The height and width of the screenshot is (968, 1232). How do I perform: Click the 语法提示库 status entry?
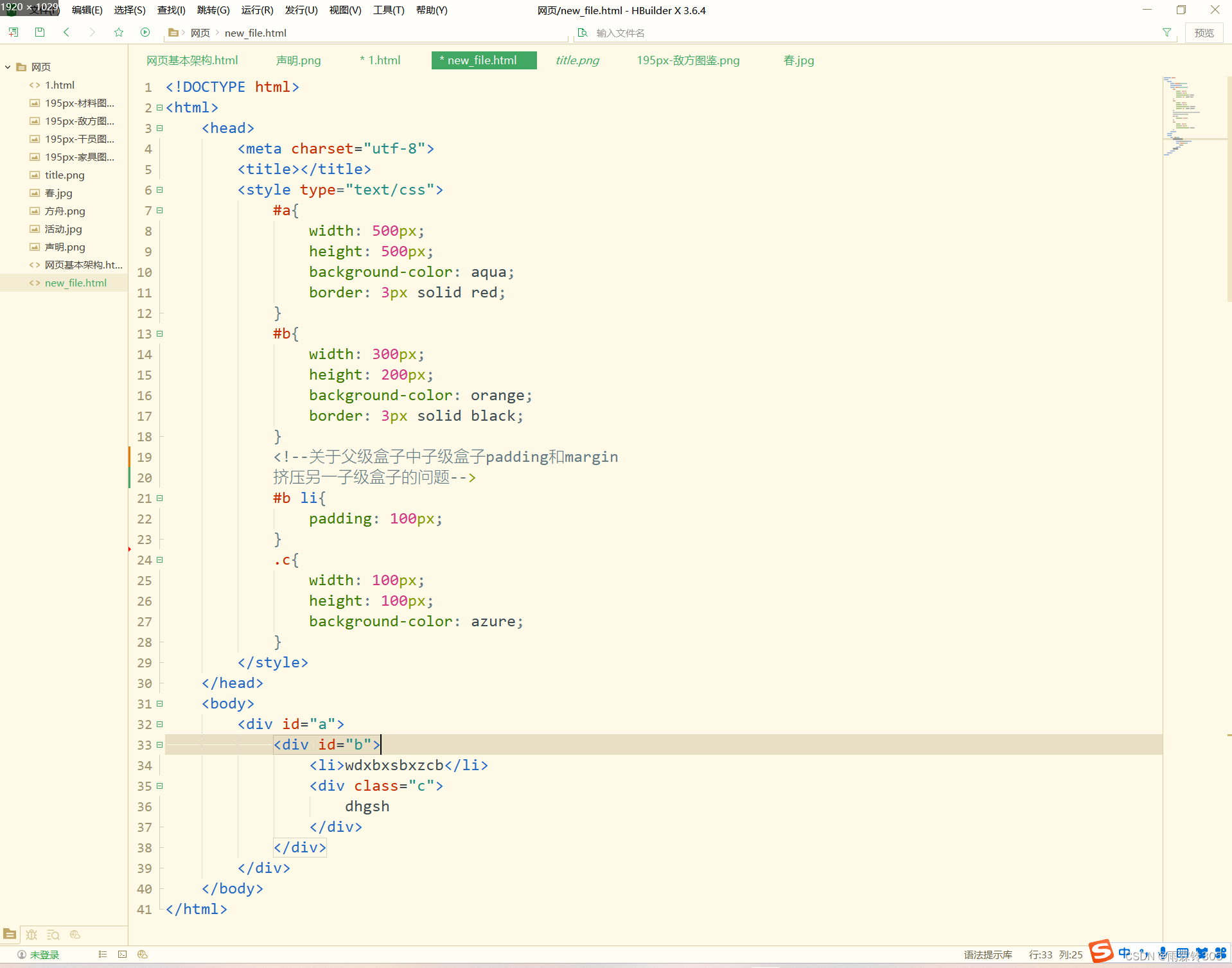[x=988, y=955]
